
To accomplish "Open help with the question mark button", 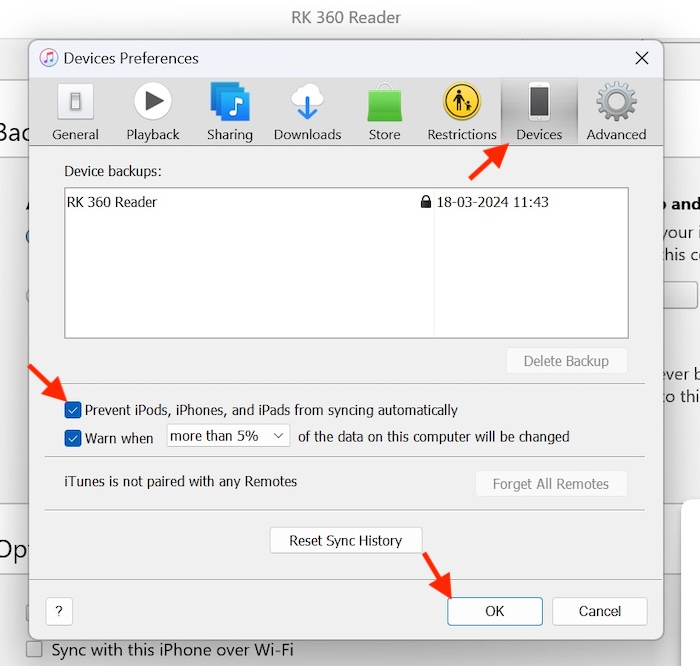I will 59,611.
